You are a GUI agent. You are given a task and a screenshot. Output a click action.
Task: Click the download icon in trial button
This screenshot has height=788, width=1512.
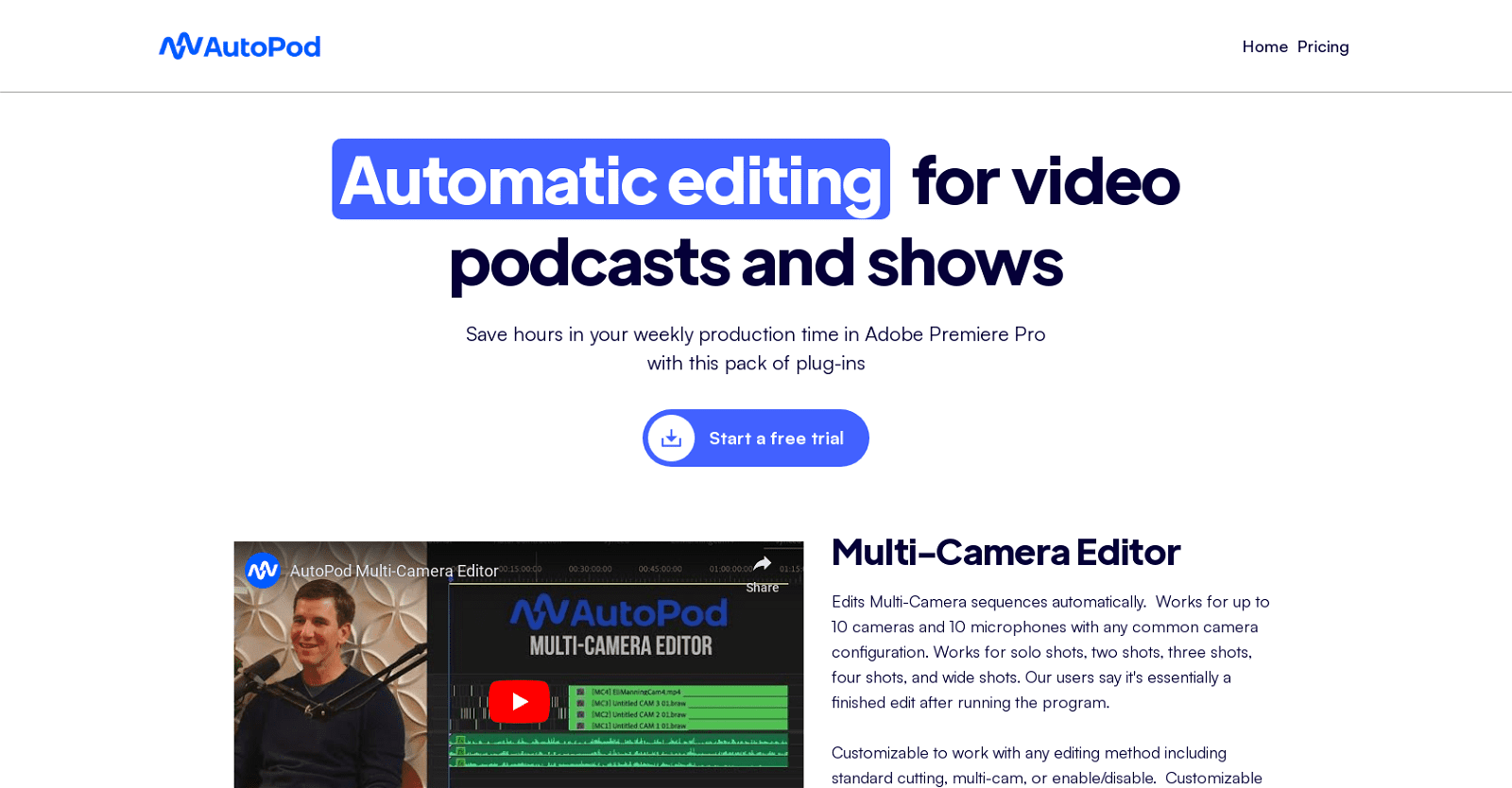(x=671, y=437)
